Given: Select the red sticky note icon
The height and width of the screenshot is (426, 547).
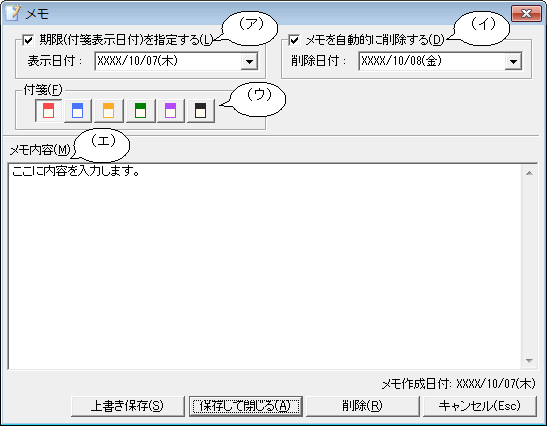Looking at the screenshot, I should [48, 111].
